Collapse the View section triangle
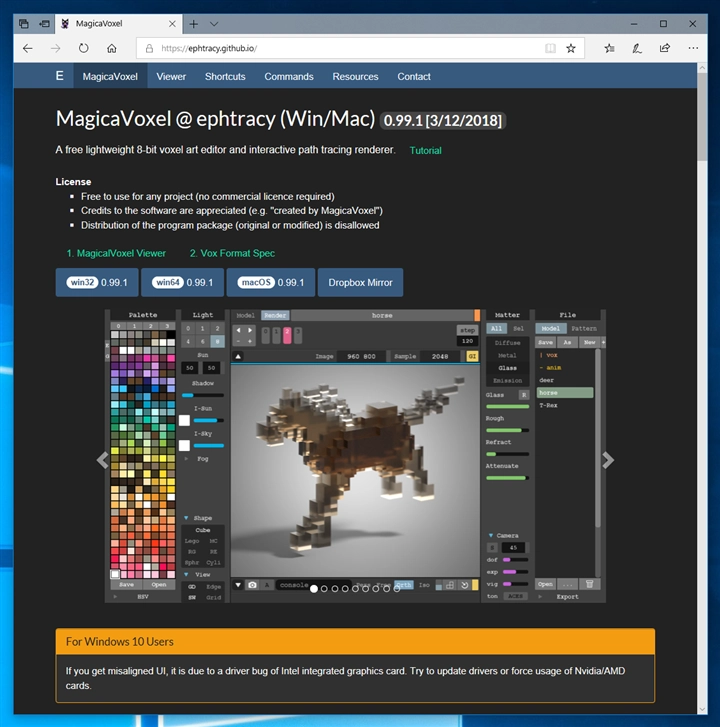 click(186, 574)
